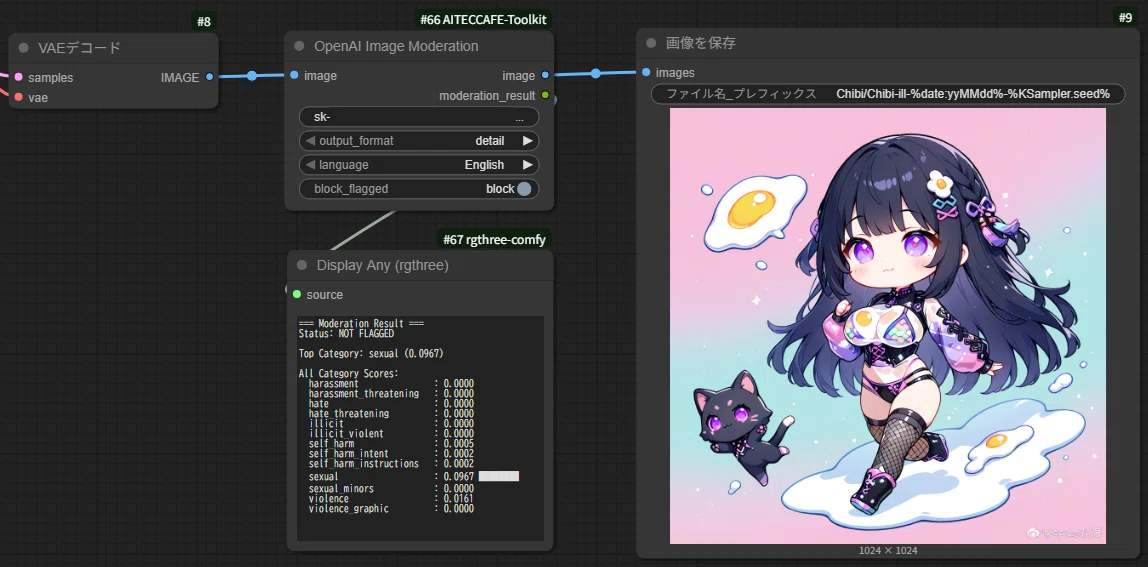Click the moderation_result green output socket
Viewport: 1148px width, 567px height.
[x=545, y=95]
